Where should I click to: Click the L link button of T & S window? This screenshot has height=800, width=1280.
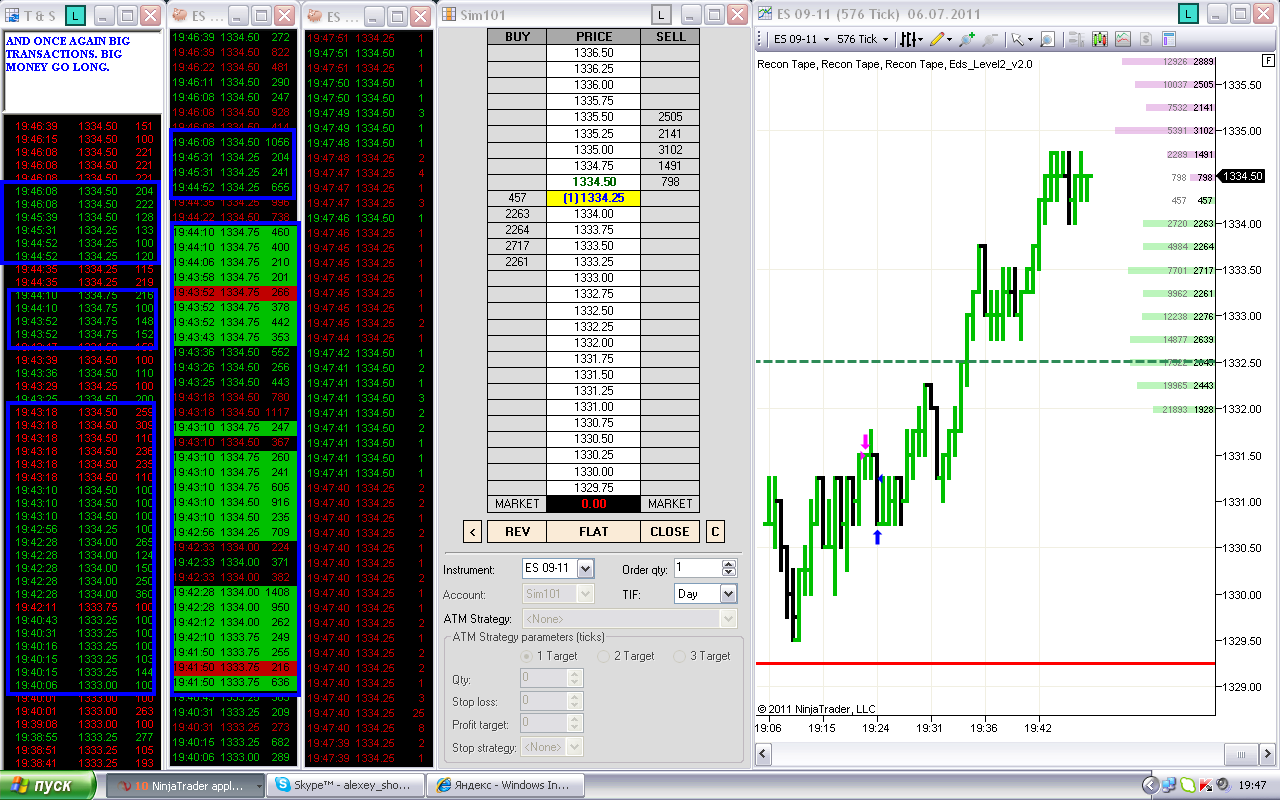click(x=77, y=14)
